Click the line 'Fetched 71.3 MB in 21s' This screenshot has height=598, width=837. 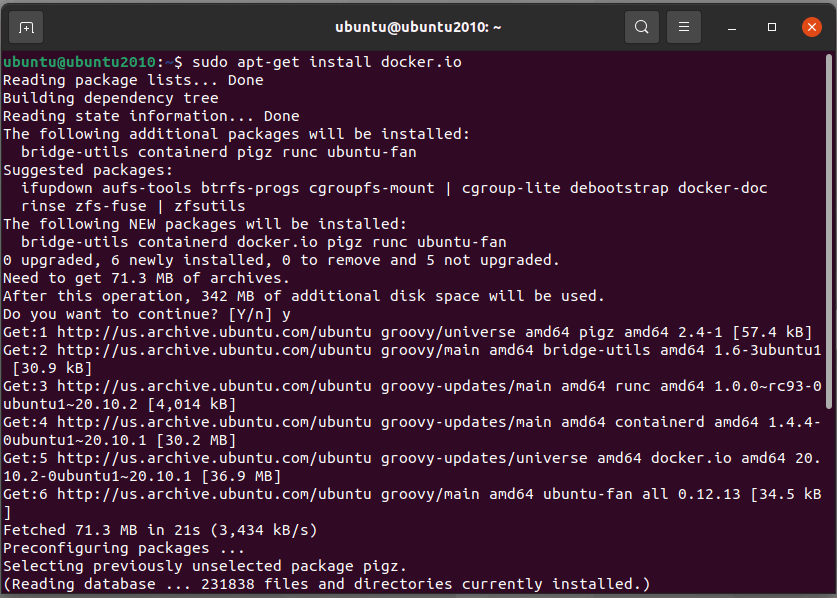coord(160,530)
